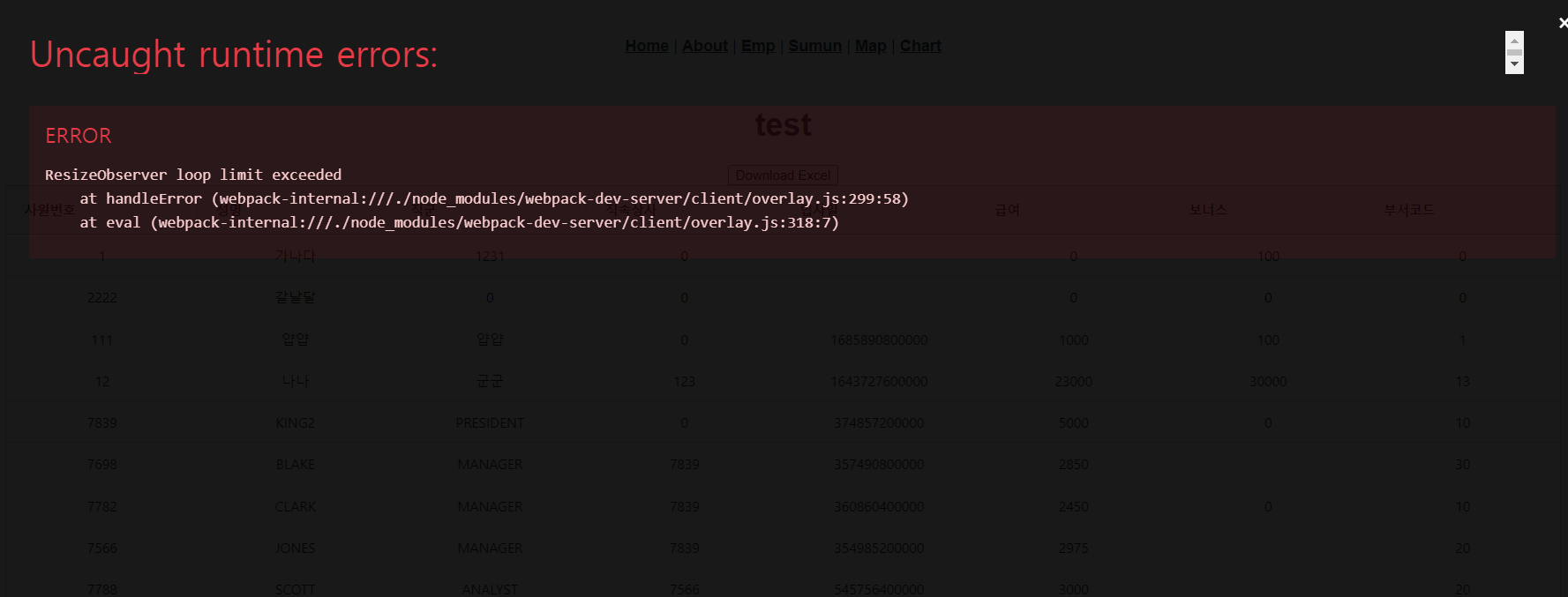Select the salary cell 23000
Viewport: 1568px width, 597px height.
tap(1074, 381)
